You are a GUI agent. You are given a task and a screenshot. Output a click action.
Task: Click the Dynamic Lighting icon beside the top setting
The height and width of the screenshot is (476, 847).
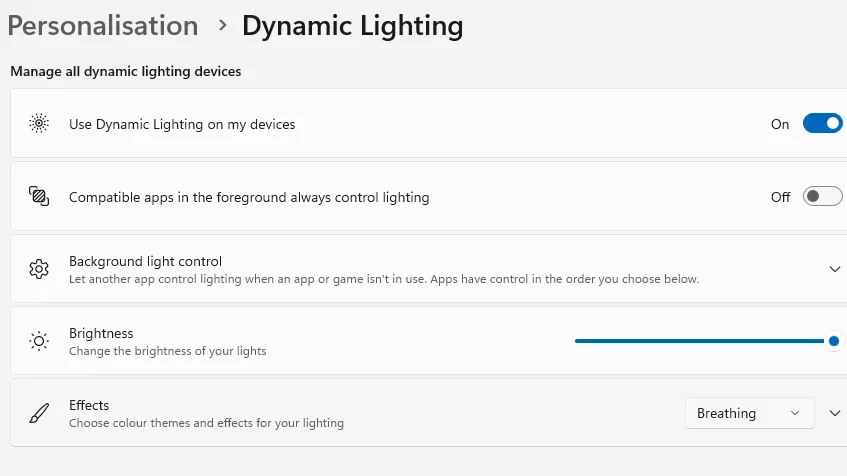pos(39,124)
